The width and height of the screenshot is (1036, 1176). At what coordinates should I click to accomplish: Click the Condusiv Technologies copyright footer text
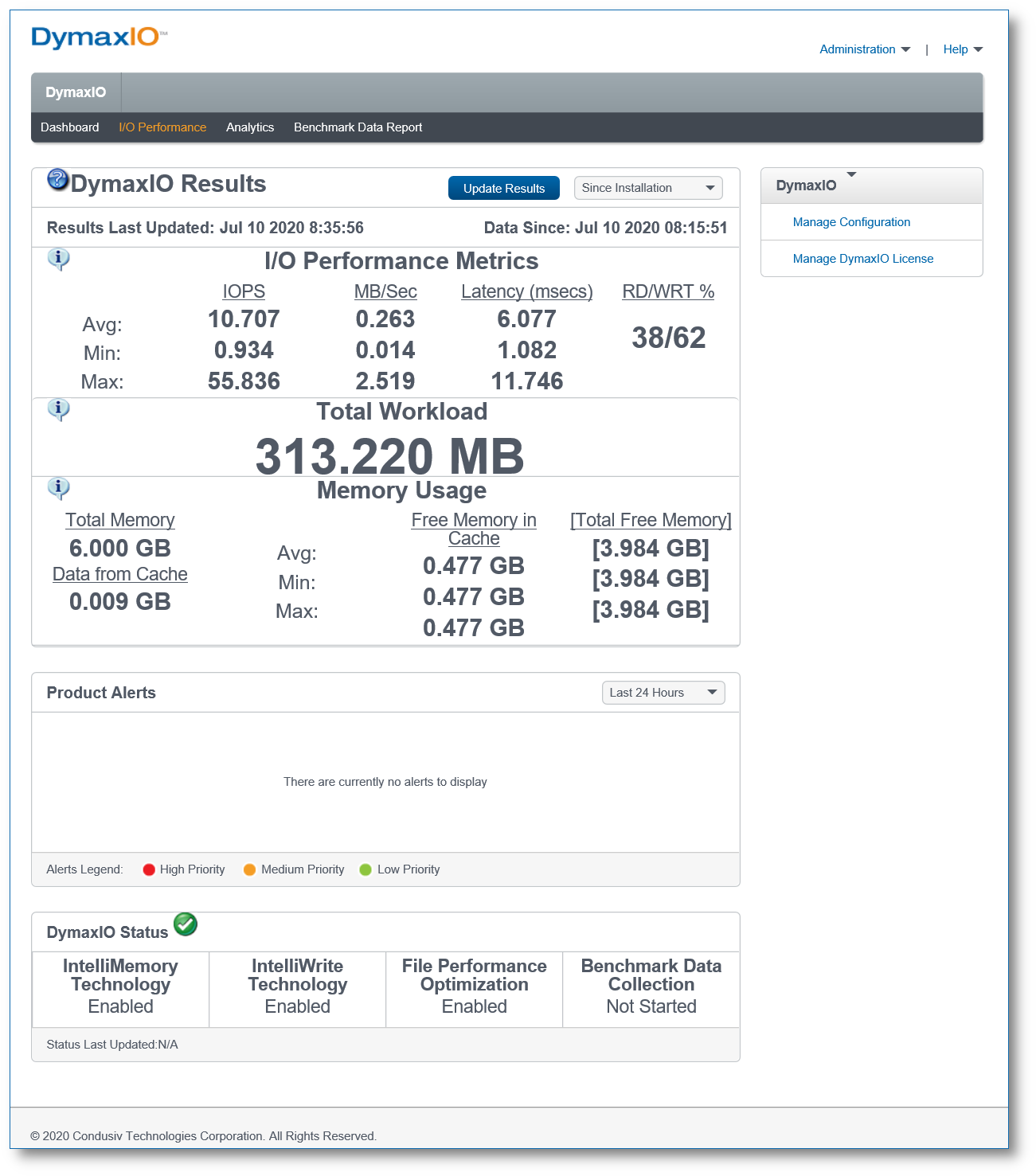203,1136
